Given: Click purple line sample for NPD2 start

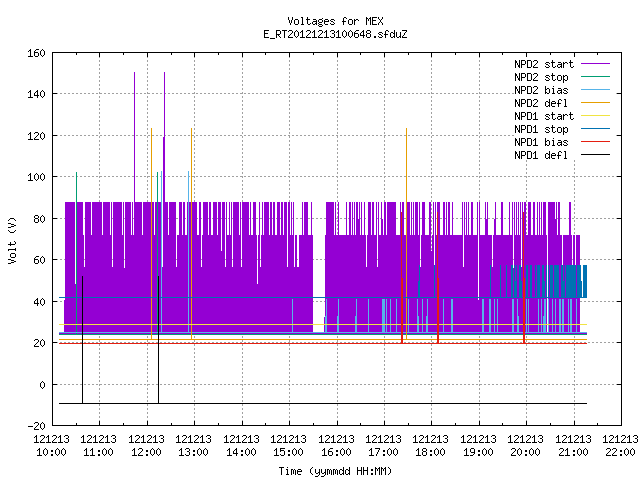Looking at the screenshot, I should click(x=595, y=64).
